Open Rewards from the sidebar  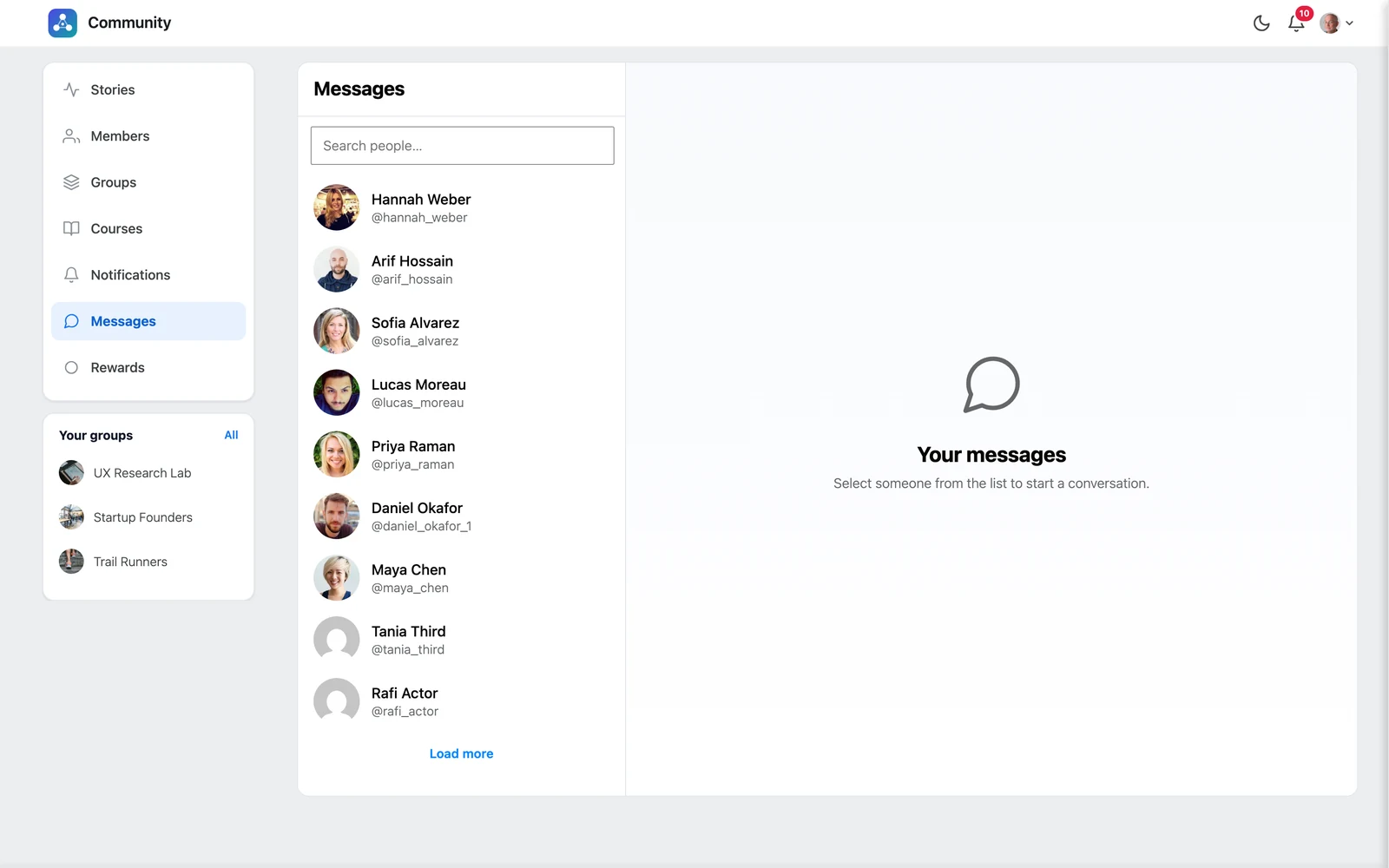[x=148, y=367]
